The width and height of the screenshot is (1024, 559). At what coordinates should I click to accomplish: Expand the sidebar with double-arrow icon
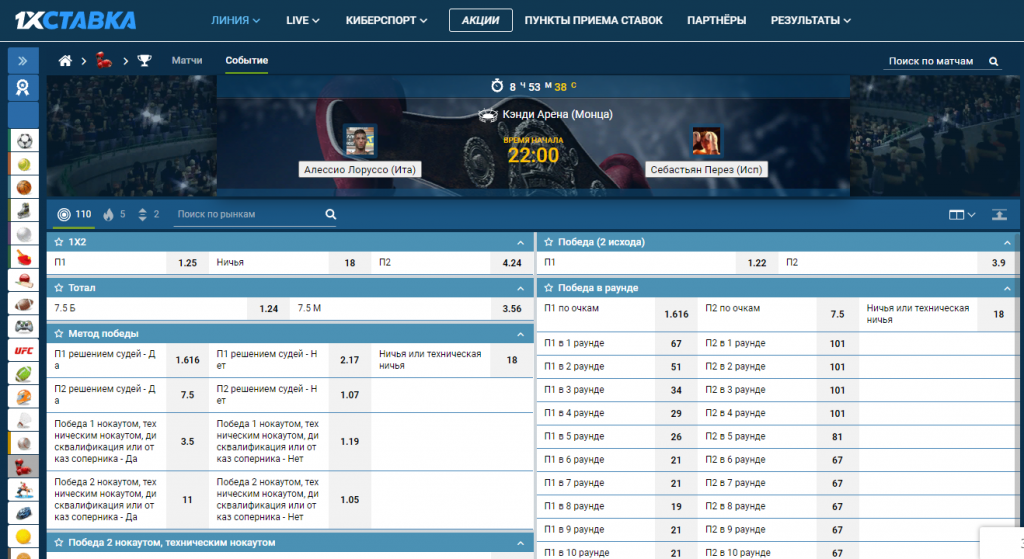23,60
